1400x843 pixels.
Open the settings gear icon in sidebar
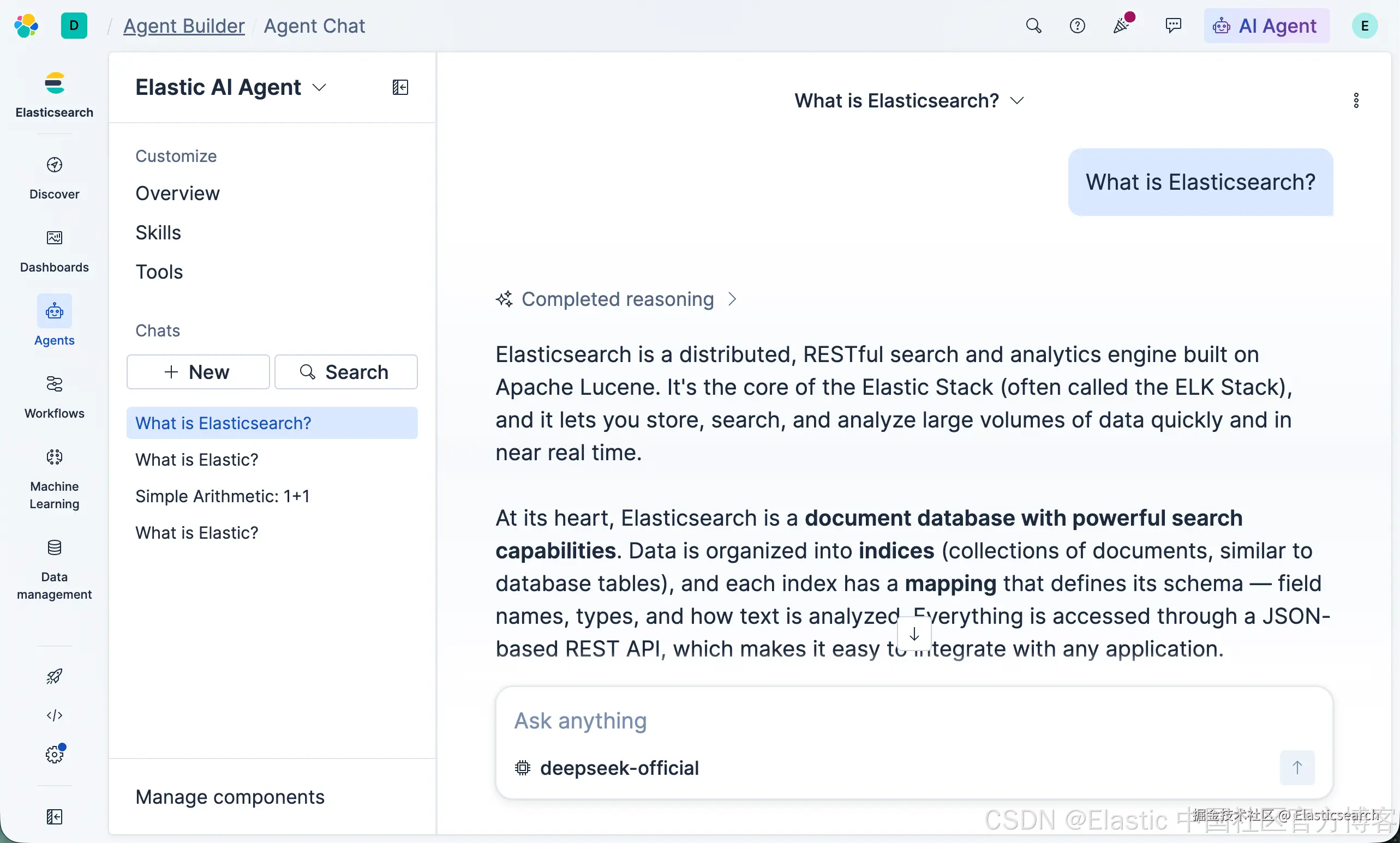point(55,754)
